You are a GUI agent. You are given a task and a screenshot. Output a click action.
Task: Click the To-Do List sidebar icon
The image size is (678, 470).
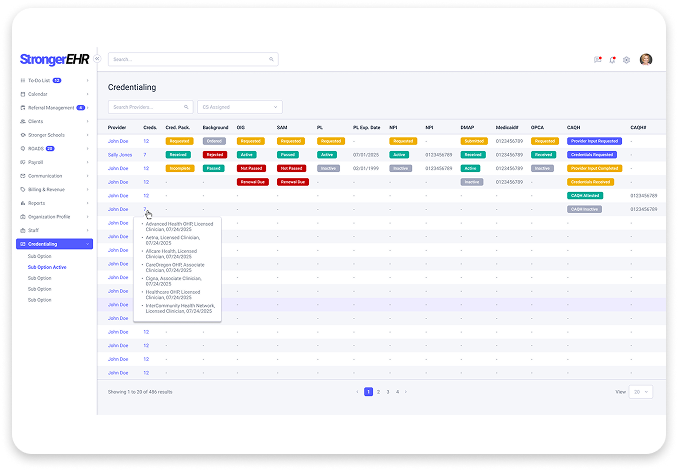point(23,79)
